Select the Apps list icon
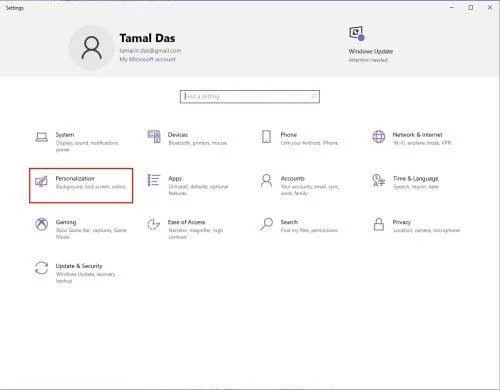The height and width of the screenshot is (390, 500). pyautogui.click(x=154, y=180)
